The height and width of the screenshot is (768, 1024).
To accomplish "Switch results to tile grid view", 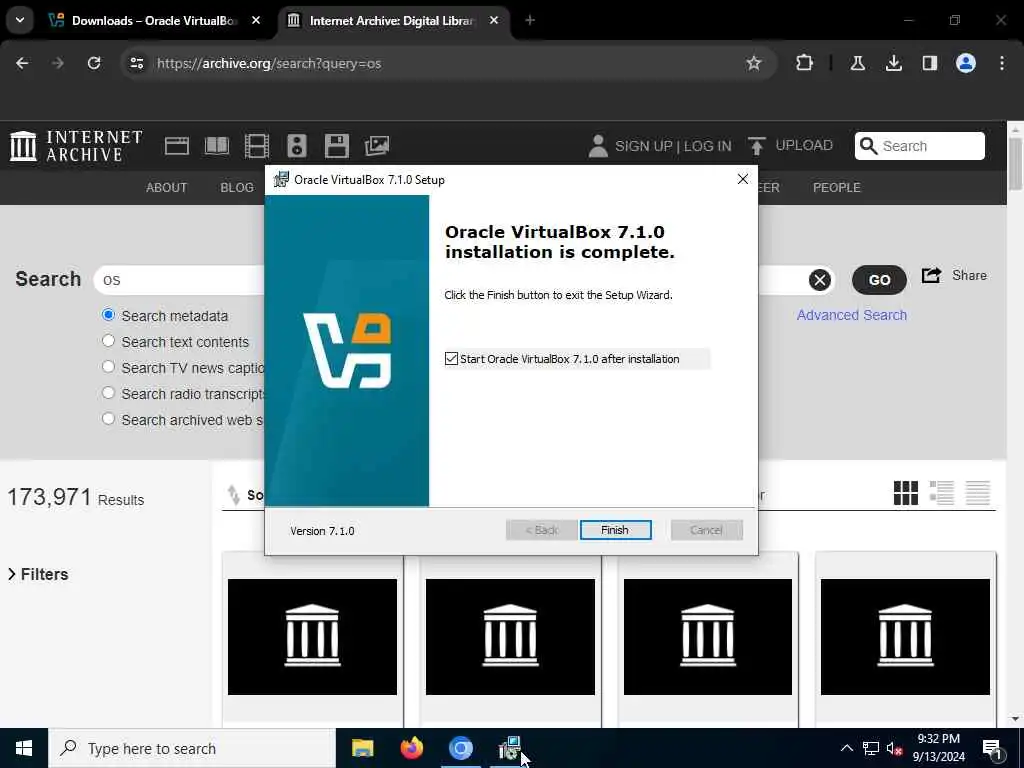I will [x=906, y=493].
